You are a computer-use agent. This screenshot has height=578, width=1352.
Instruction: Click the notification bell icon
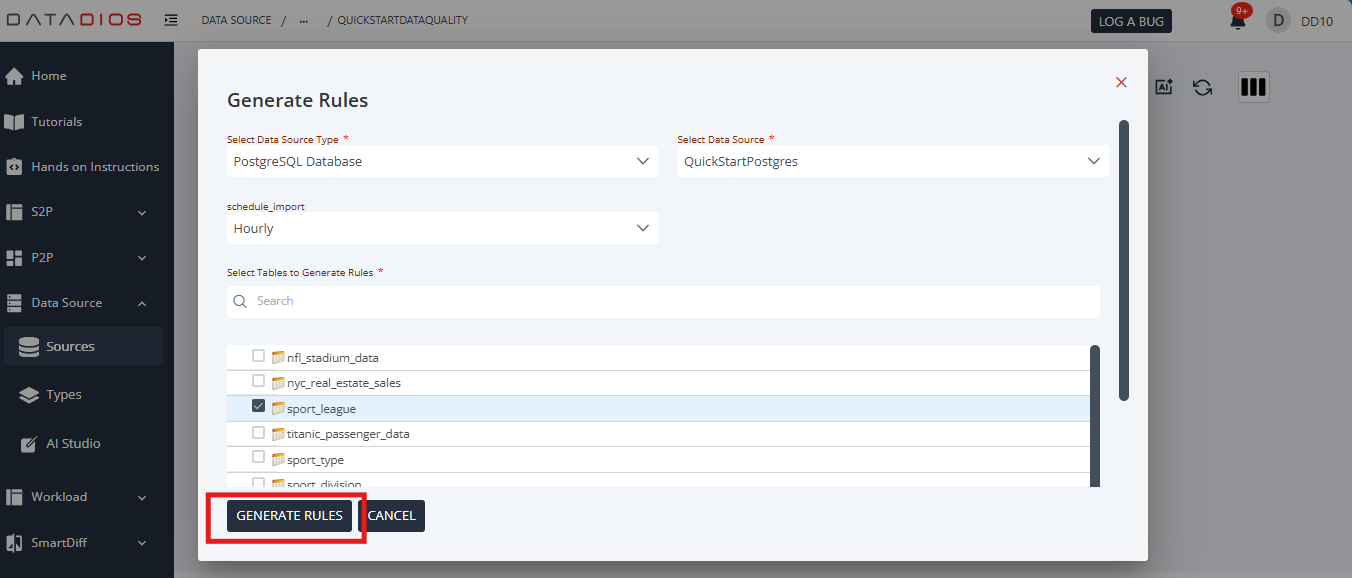(1238, 21)
